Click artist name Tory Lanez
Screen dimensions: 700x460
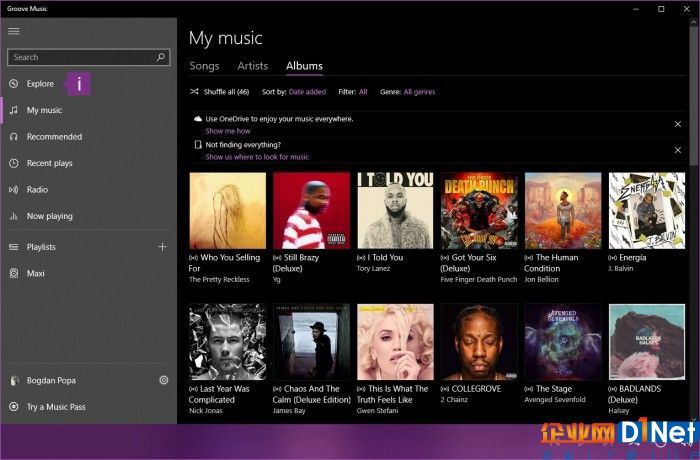tap(373, 268)
